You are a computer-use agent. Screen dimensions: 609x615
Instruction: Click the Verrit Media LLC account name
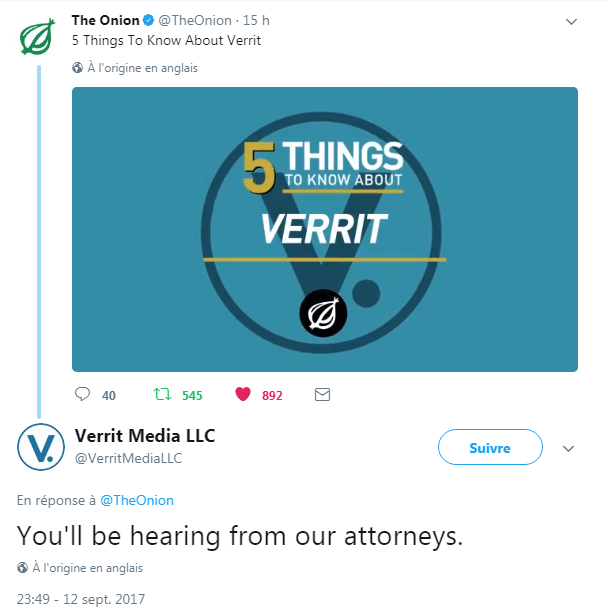pyautogui.click(x=145, y=436)
